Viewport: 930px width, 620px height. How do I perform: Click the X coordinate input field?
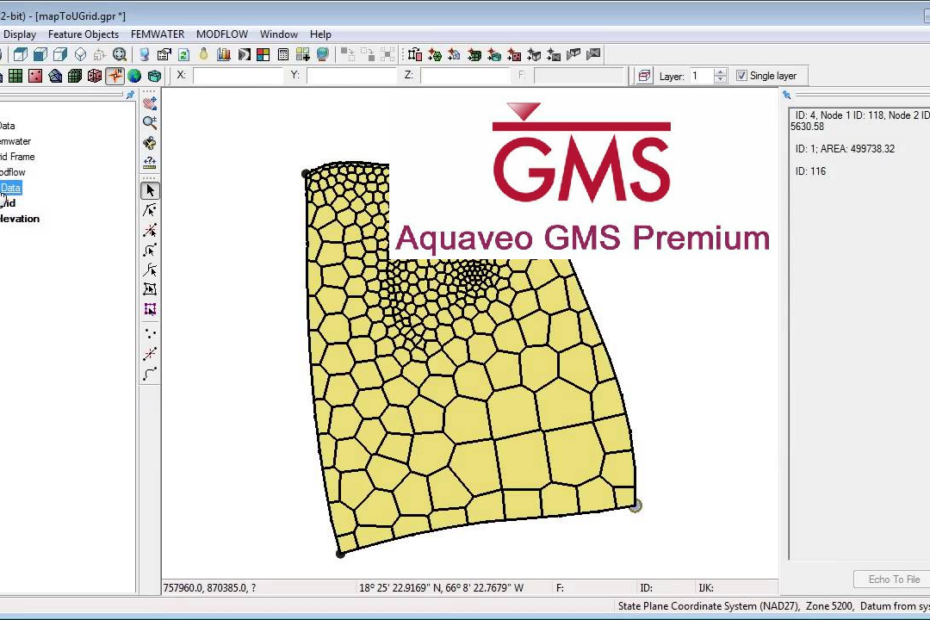tap(237, 76)
